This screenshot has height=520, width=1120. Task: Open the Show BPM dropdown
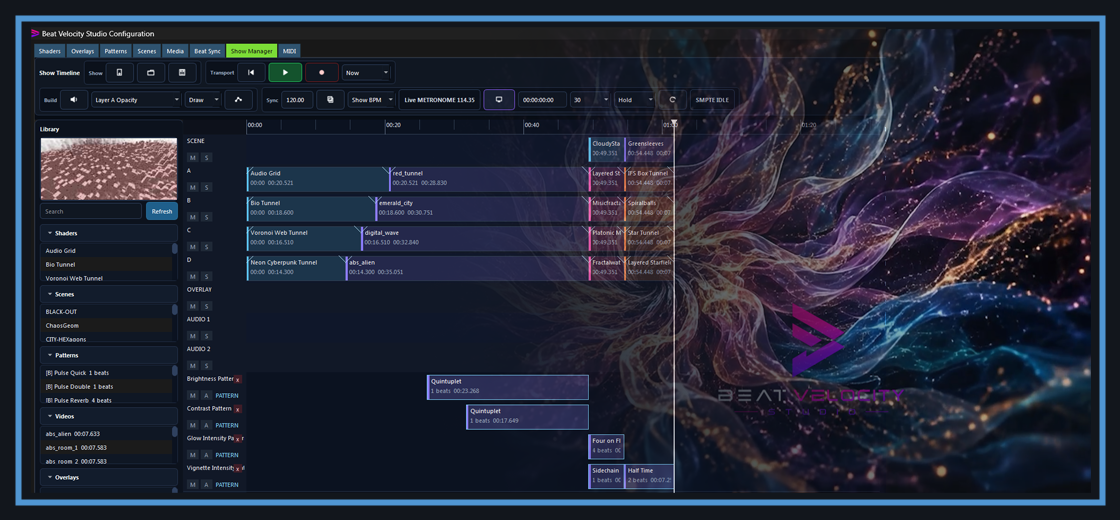(371, 100)
